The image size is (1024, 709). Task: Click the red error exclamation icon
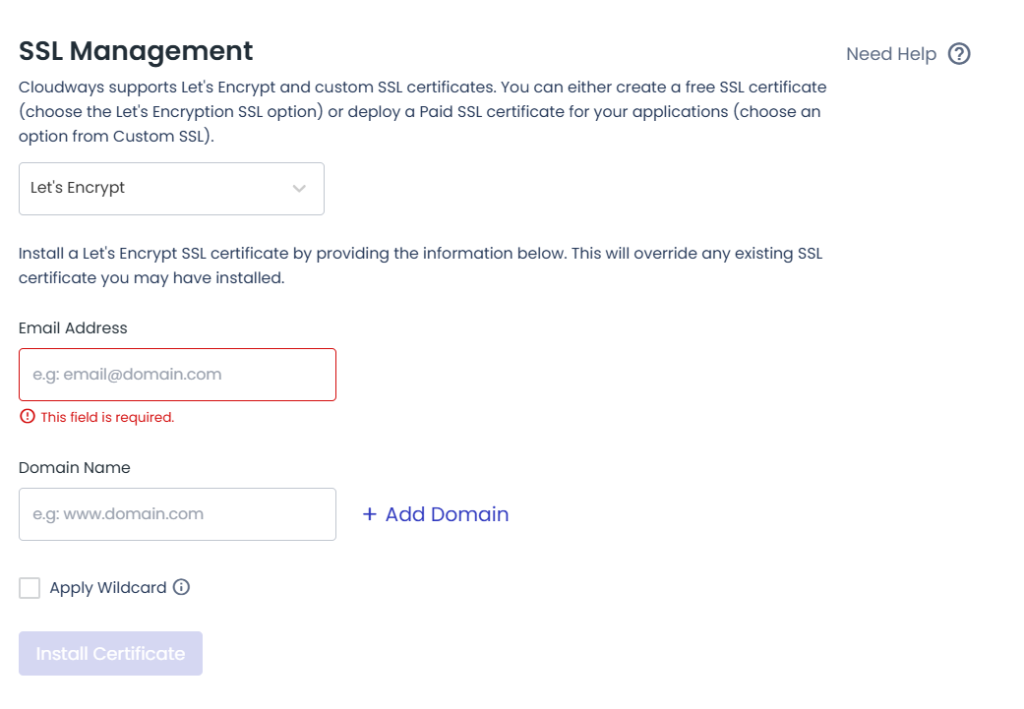[28, 417]
